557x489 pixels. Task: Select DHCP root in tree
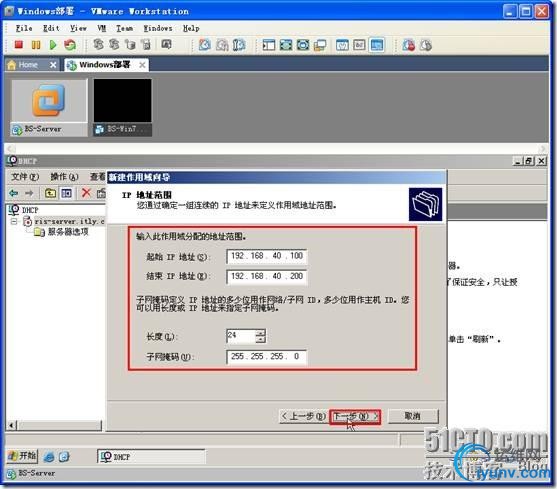tap(23, 210)
